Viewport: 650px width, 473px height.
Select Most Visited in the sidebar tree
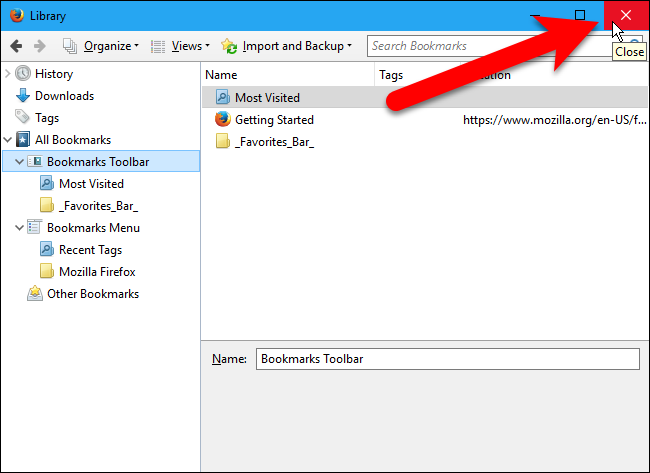tap(91, 184)
